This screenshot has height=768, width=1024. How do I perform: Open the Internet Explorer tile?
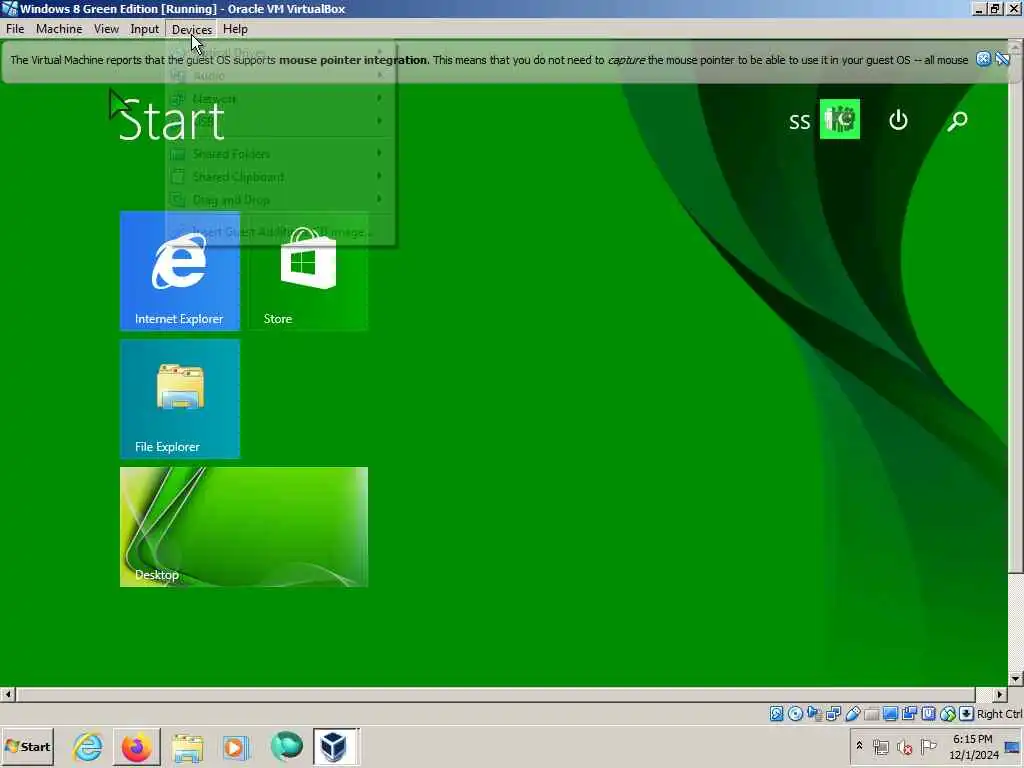180,270
